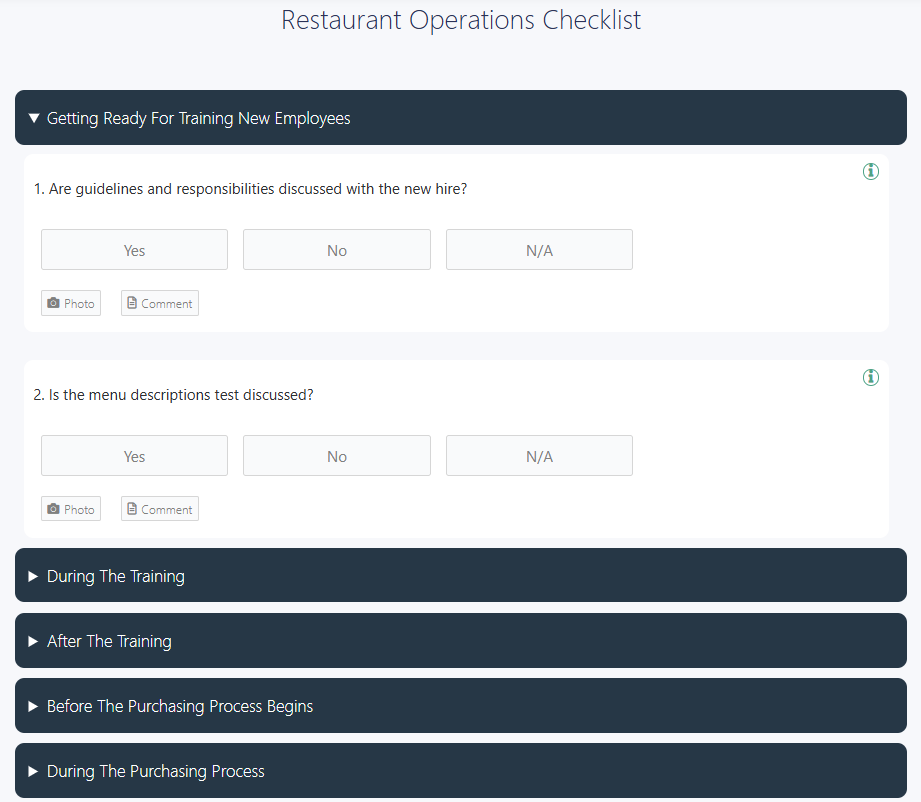Click camera icon in question 1 Photo button
The height and width of the screenshot is (802, 921).
point(53,303)
